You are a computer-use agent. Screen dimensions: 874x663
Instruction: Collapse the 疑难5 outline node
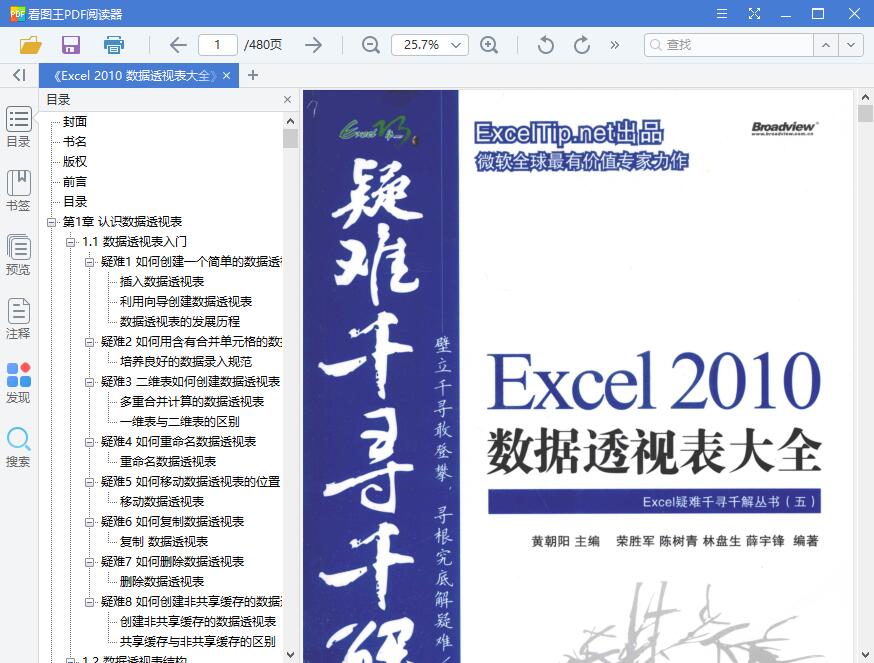(89, 482)
